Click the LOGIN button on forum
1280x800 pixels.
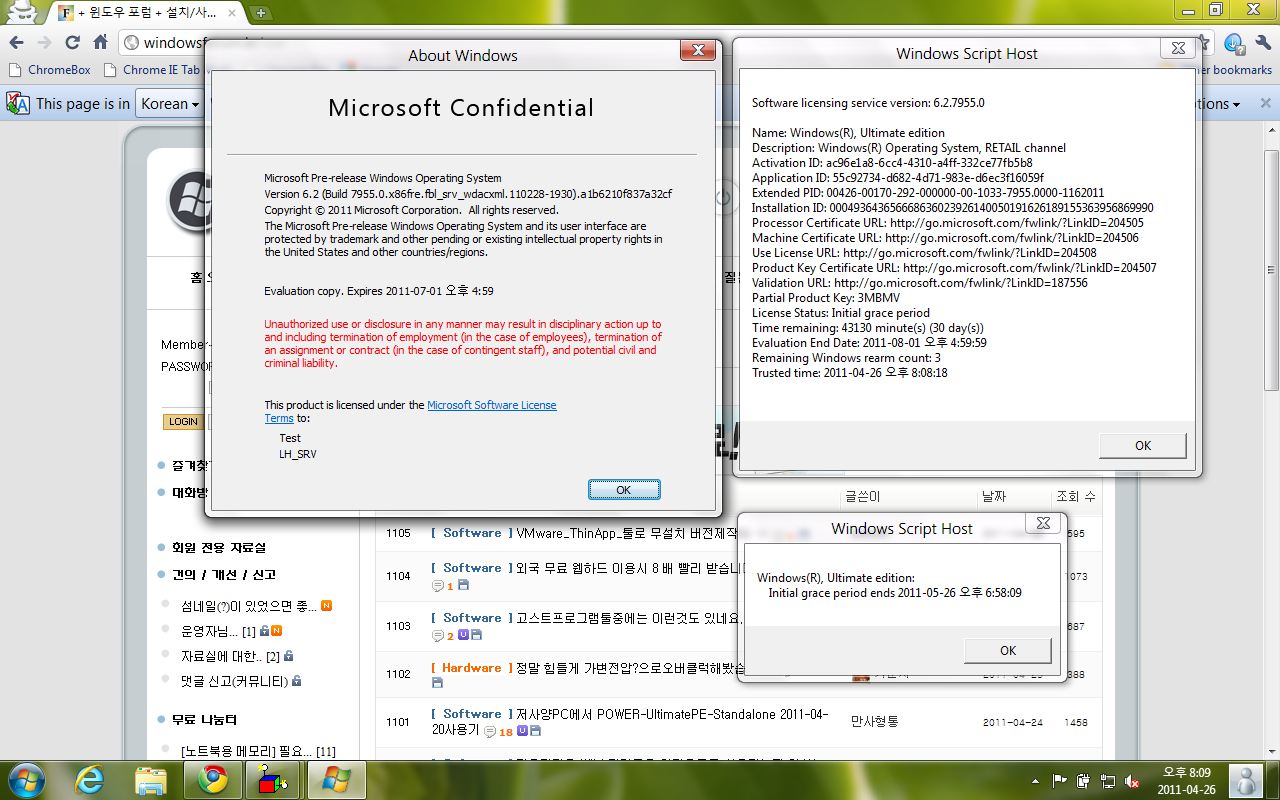click(183, 421)
